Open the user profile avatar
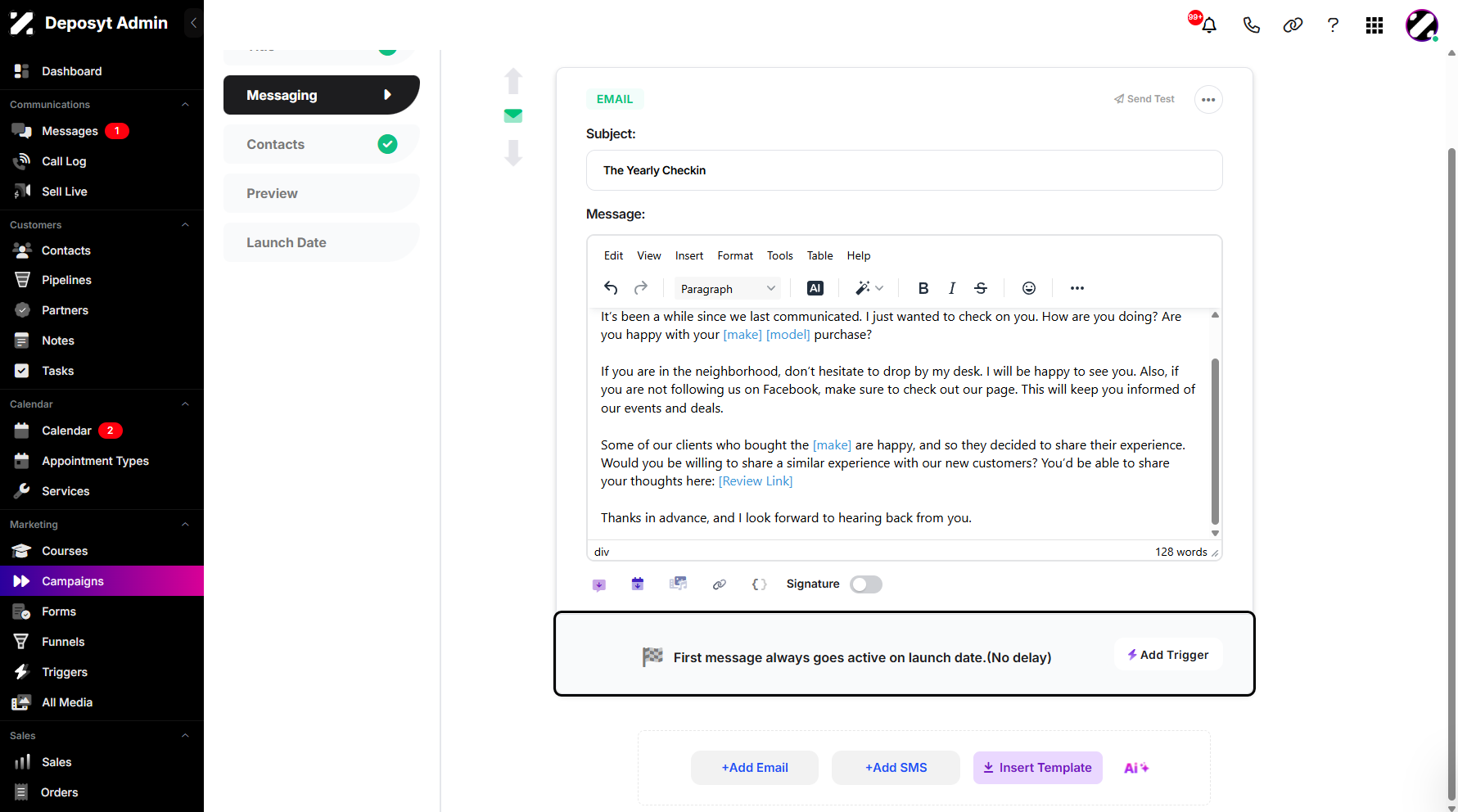Image resolution: width=1458 pixels, height=812 pixels. tap(1422, 25)
